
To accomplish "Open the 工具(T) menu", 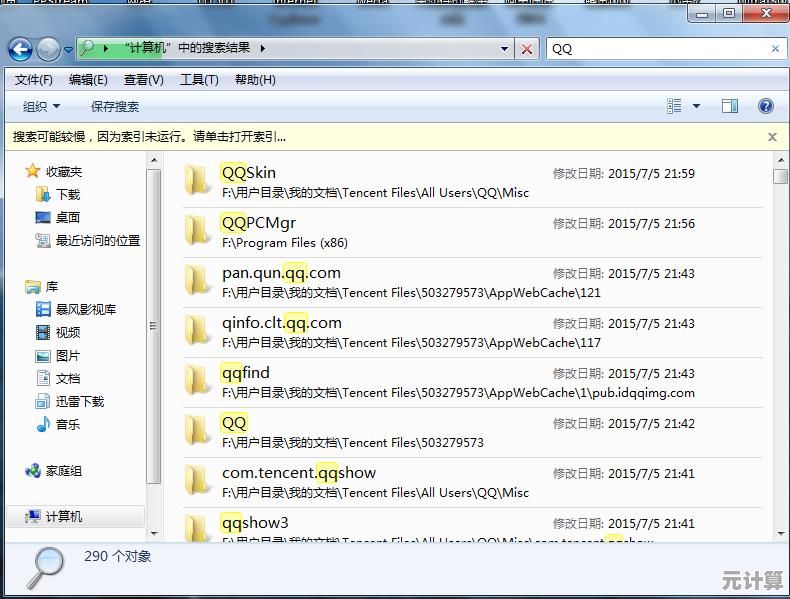I will 200,80.
